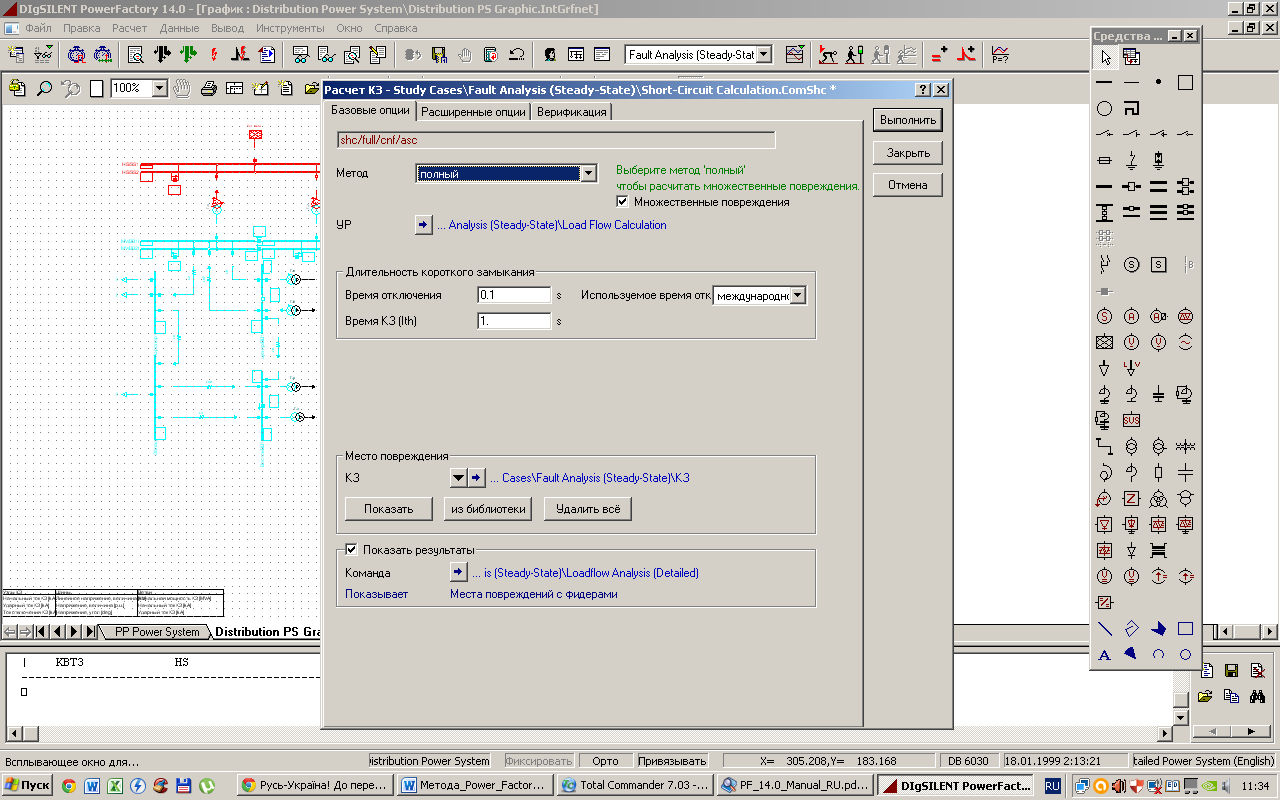Click the calculate initial conditions runner icon

(x=828, y=54)
